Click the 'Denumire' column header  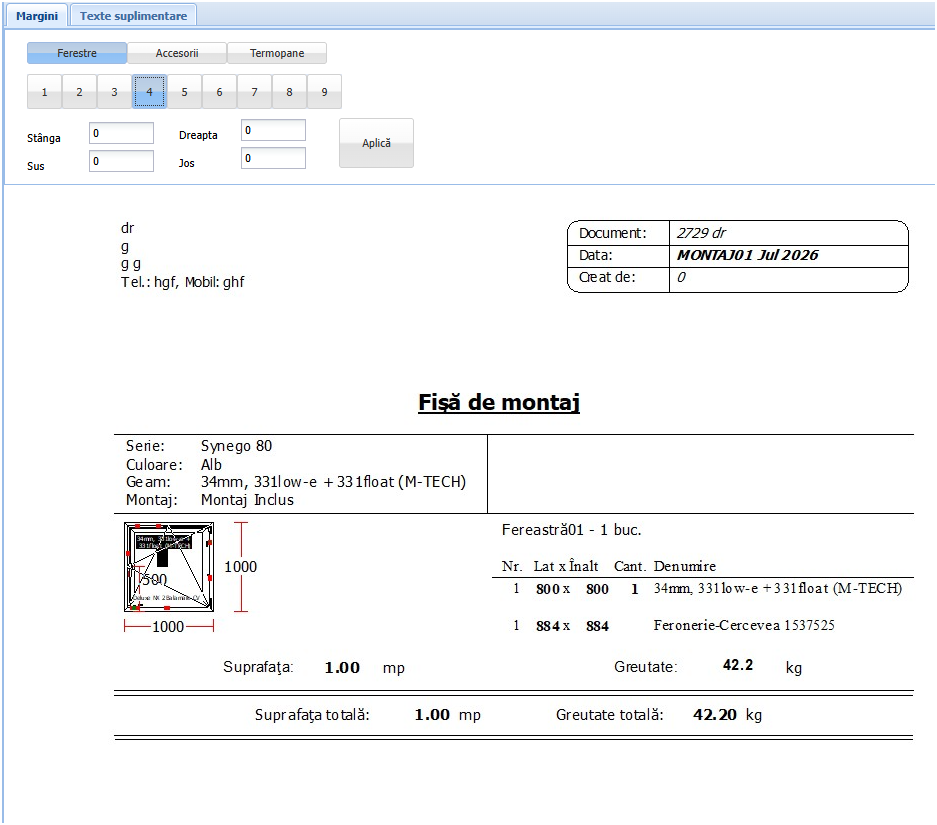pyautogui.click(x=684, y=566)
